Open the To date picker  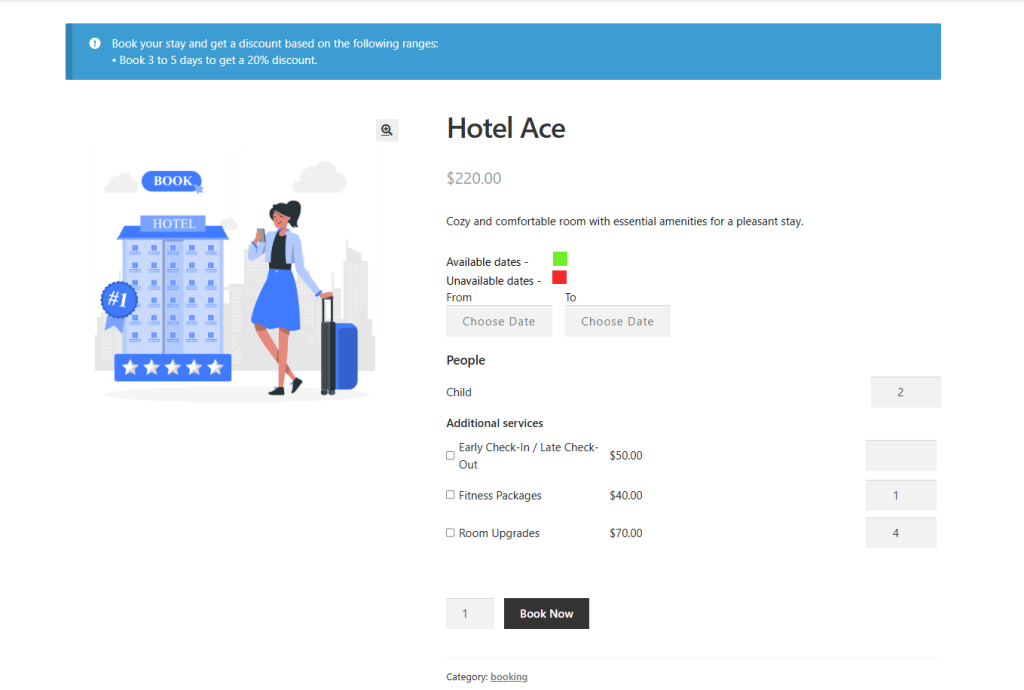[617, 320]
